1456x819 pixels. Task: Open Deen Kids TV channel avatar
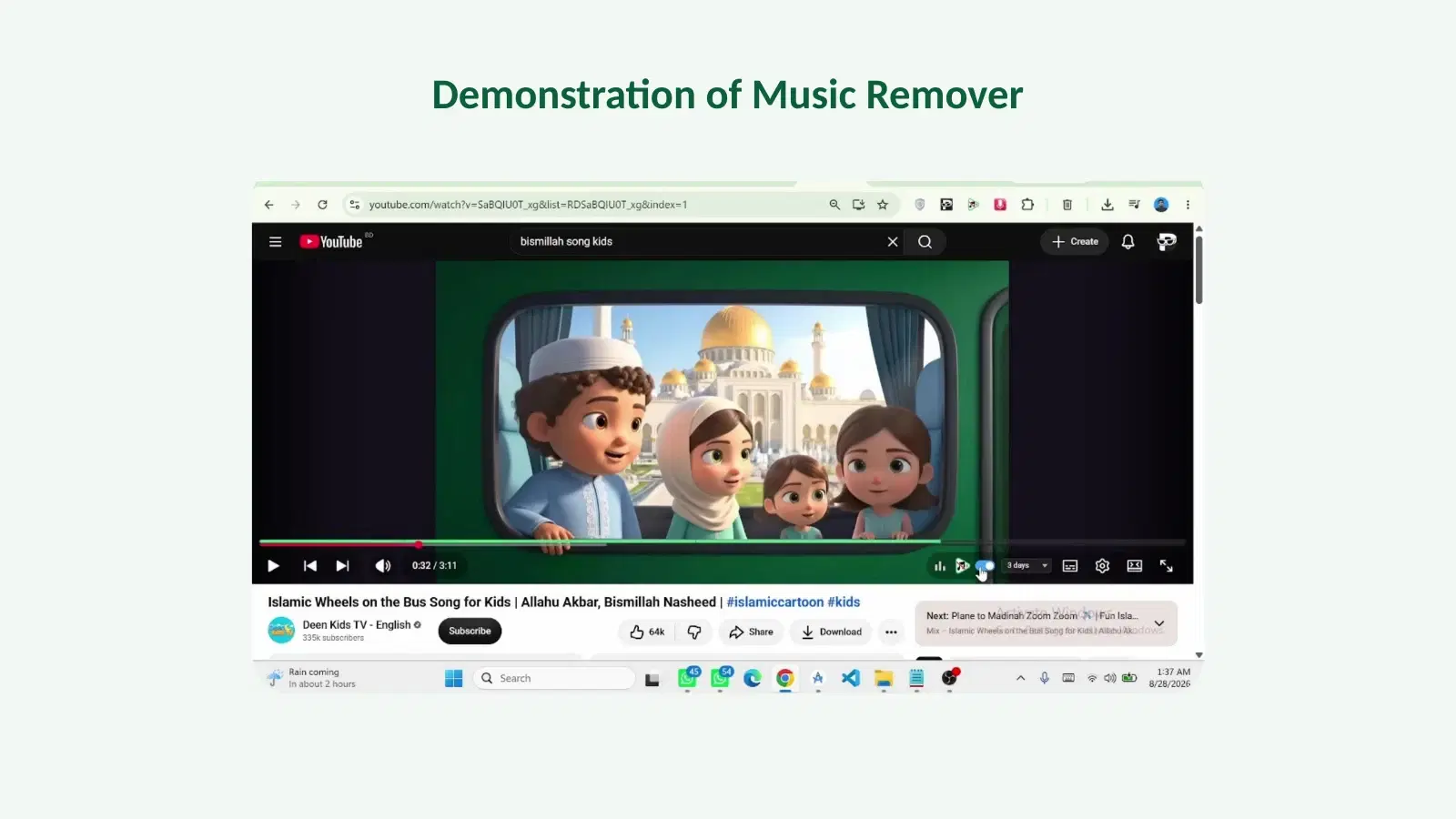pyautogui.click(x=281, y=630)
